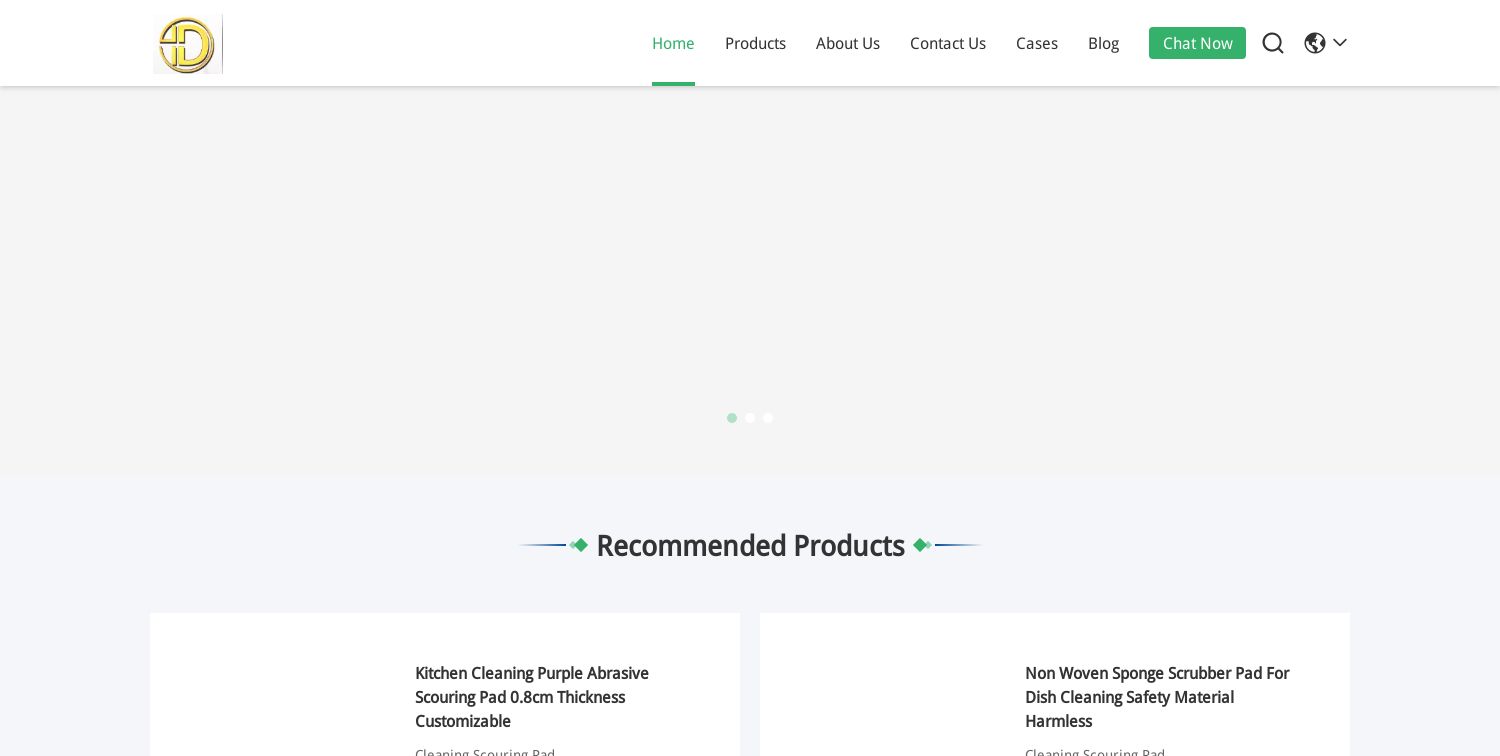The width and height of the screenshot is (1500, 756).
Task: Open the Products menu
Action: tap(755, 43)
